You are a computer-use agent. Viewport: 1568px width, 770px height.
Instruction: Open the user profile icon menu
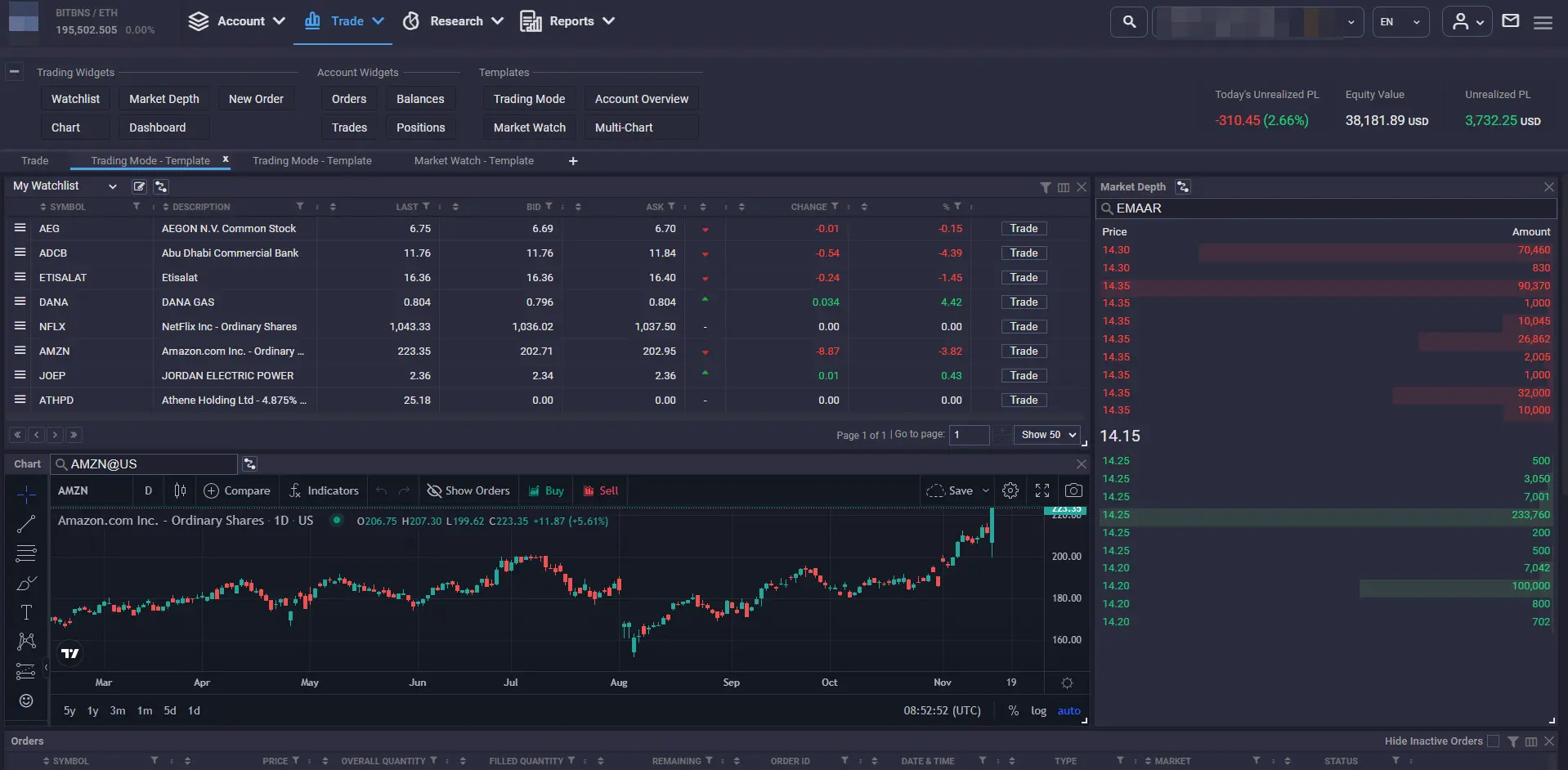coord(1467,22)
